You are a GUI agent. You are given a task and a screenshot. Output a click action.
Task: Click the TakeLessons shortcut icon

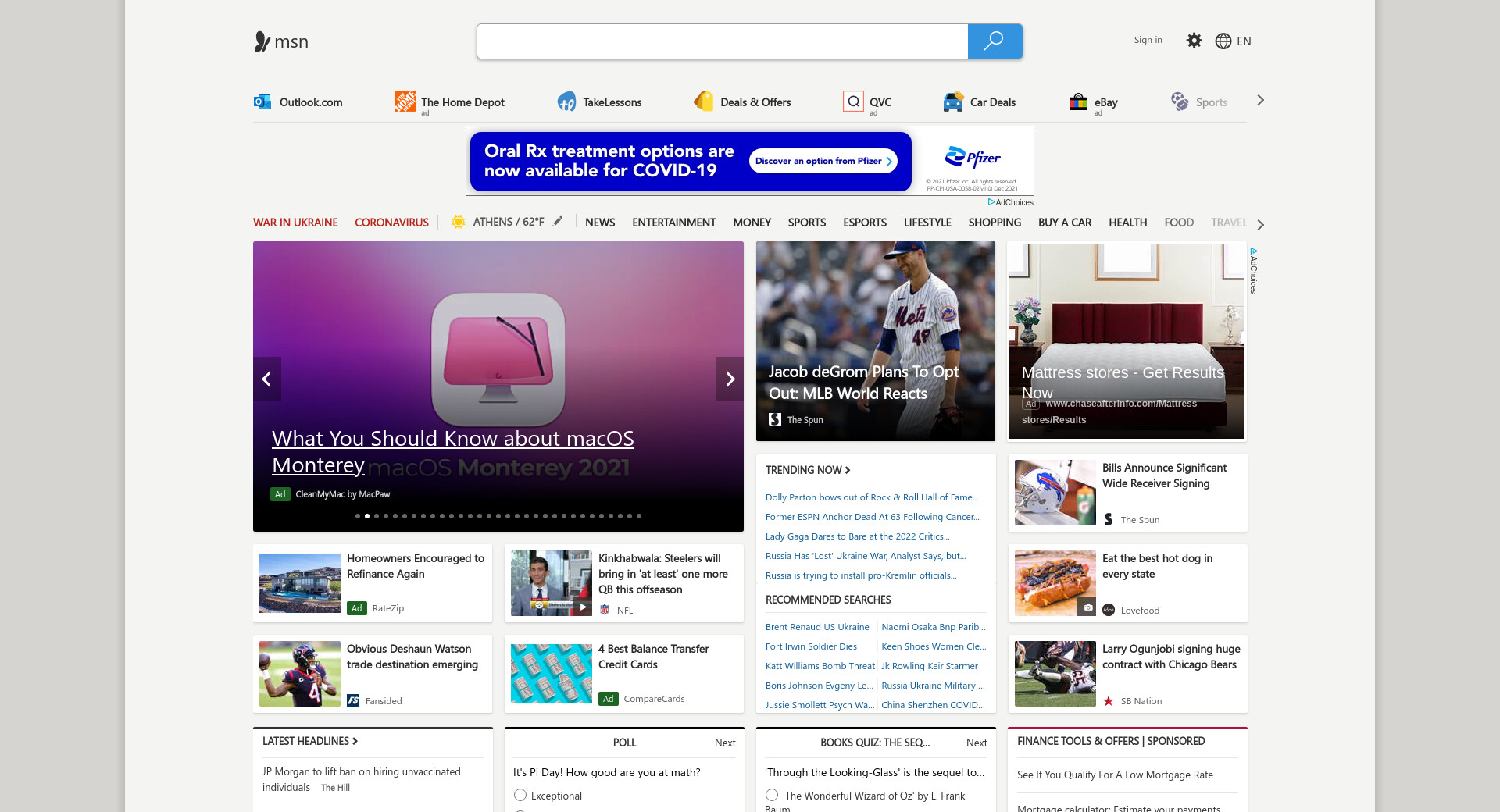point(566,101)
